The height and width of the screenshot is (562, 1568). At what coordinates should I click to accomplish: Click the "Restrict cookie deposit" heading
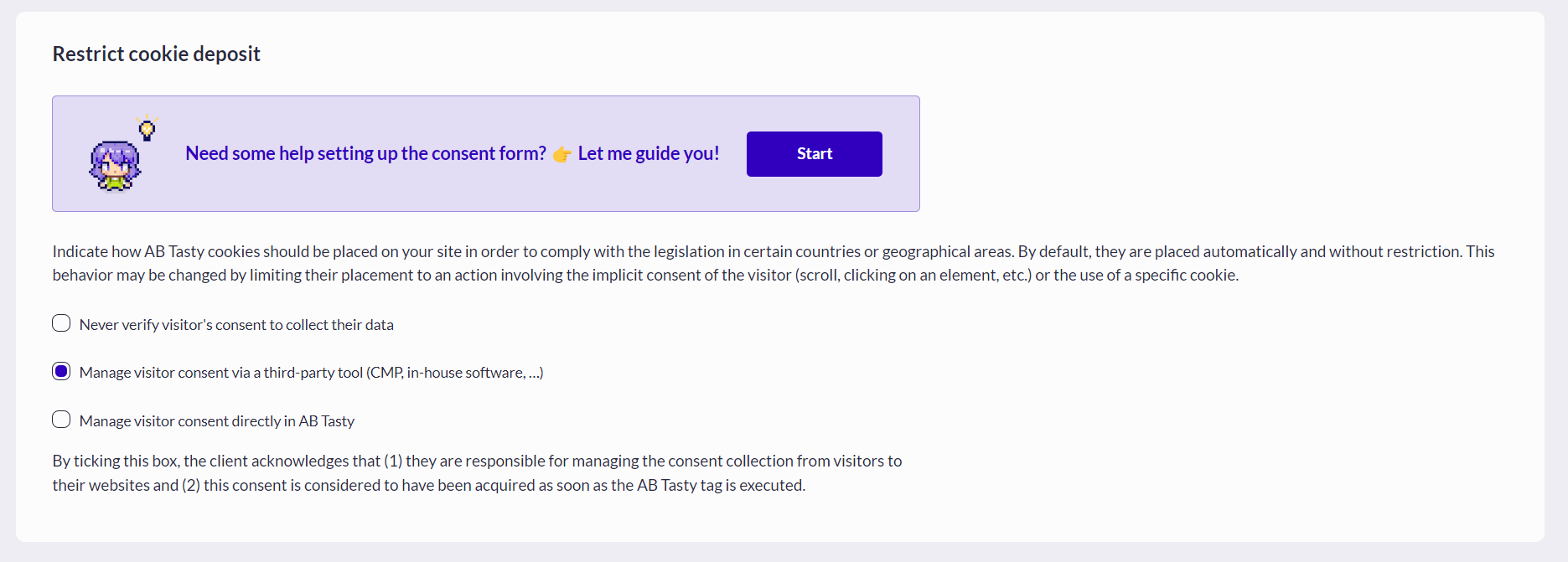click(x=156, y=54)
